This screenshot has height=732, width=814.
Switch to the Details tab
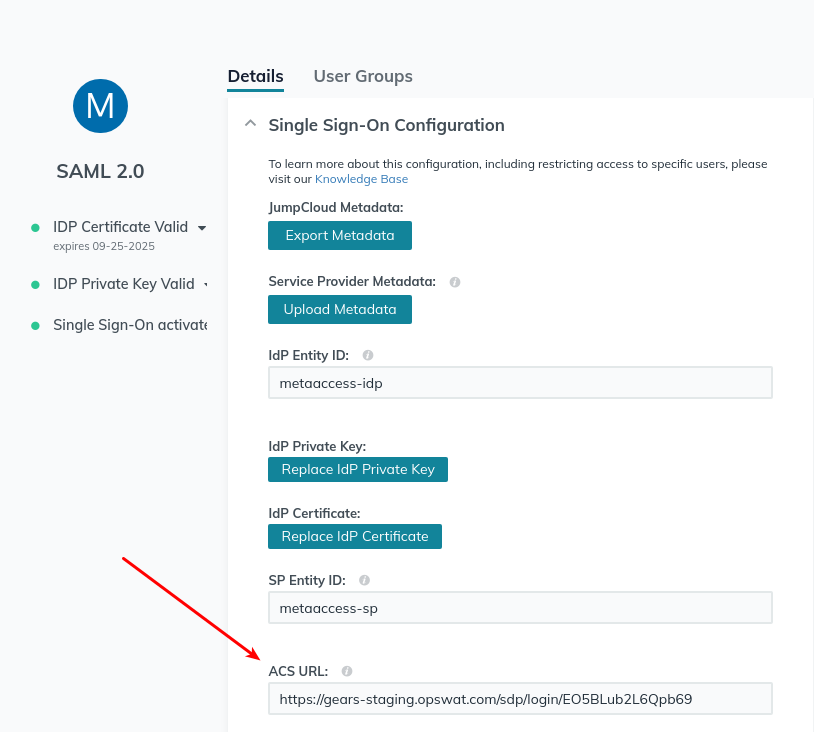(x=255, y=76)
